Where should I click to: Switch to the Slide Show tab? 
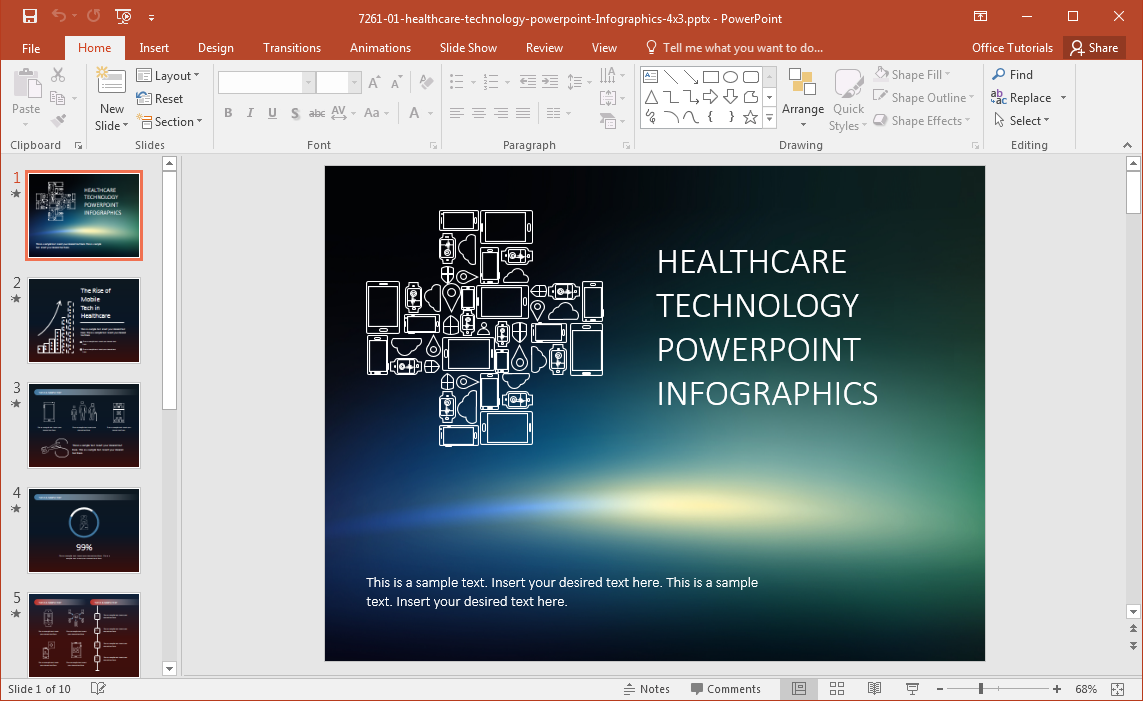[468, 48]
